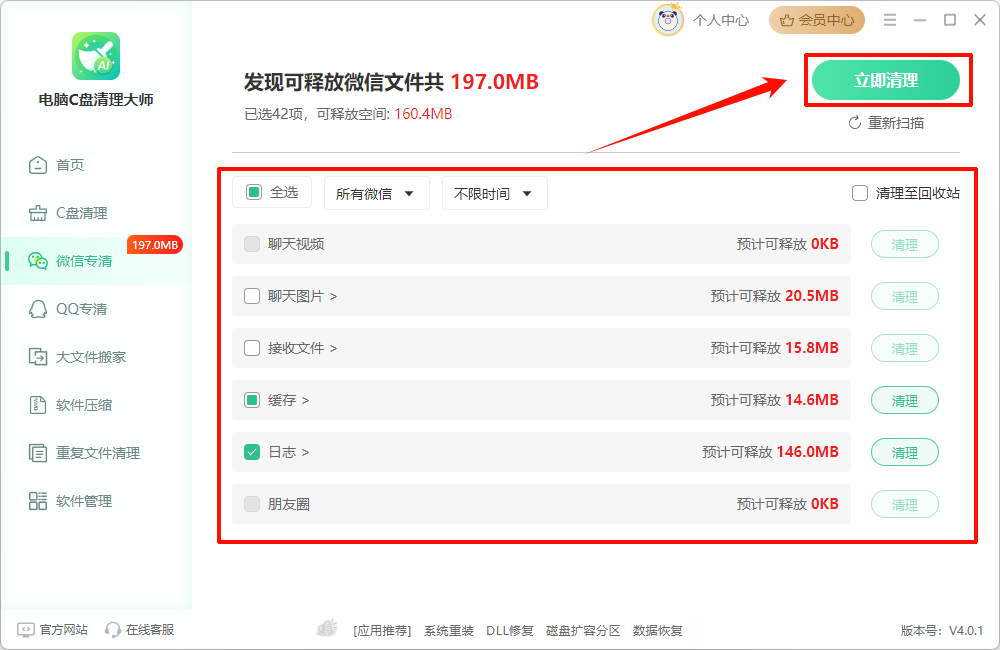Image resolution: width=1000 pixels, height=650 pixels.
Task: Open the 所有微信 dropdown
Action: (376, 194)
